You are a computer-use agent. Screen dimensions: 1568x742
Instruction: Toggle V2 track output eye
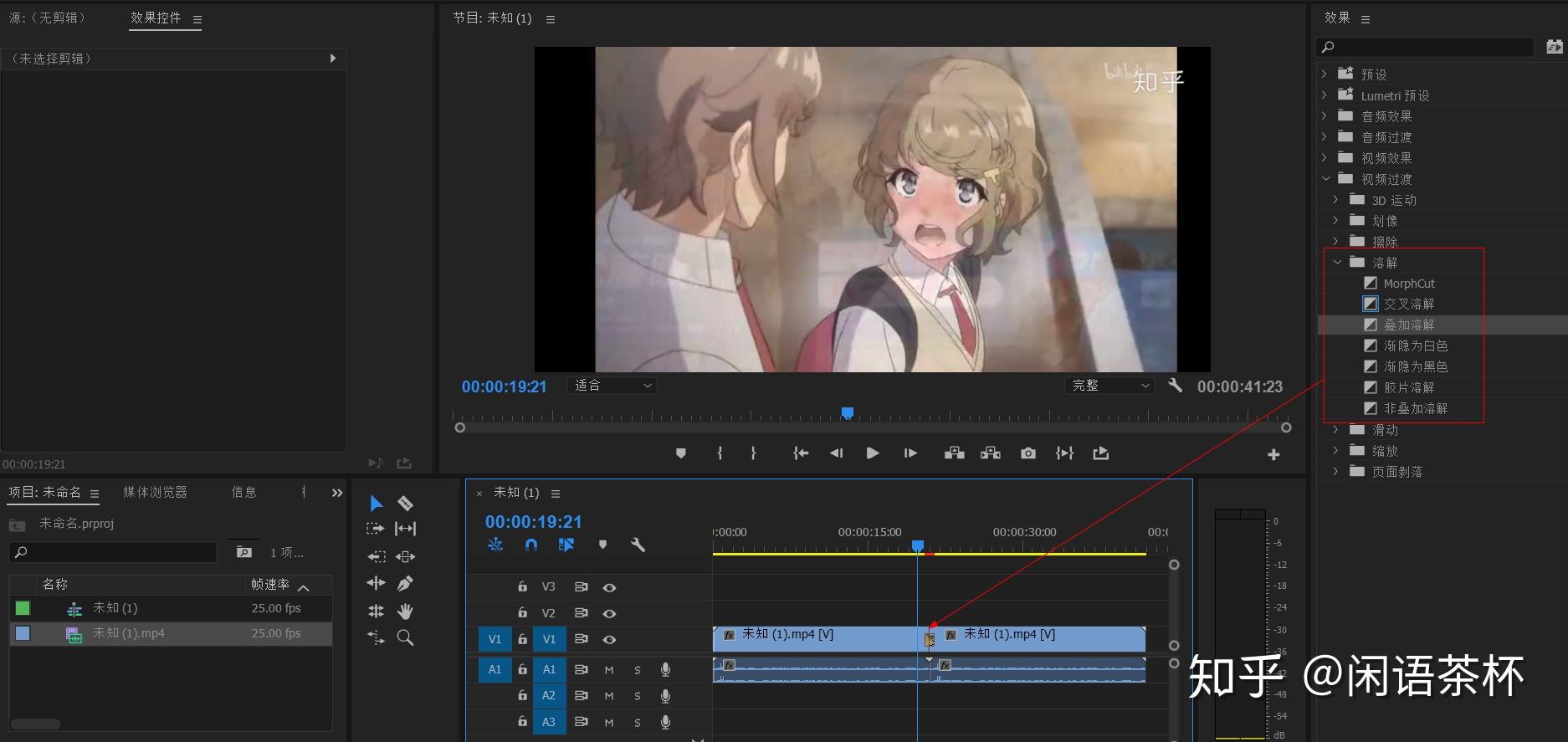(609, 613)
